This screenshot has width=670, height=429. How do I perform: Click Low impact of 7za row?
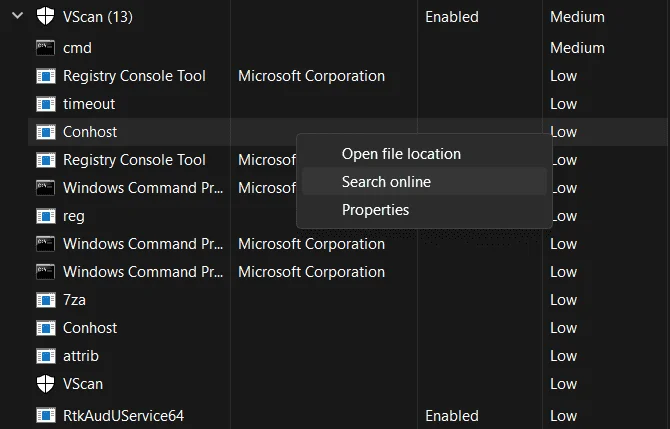(x=564, y=300)
